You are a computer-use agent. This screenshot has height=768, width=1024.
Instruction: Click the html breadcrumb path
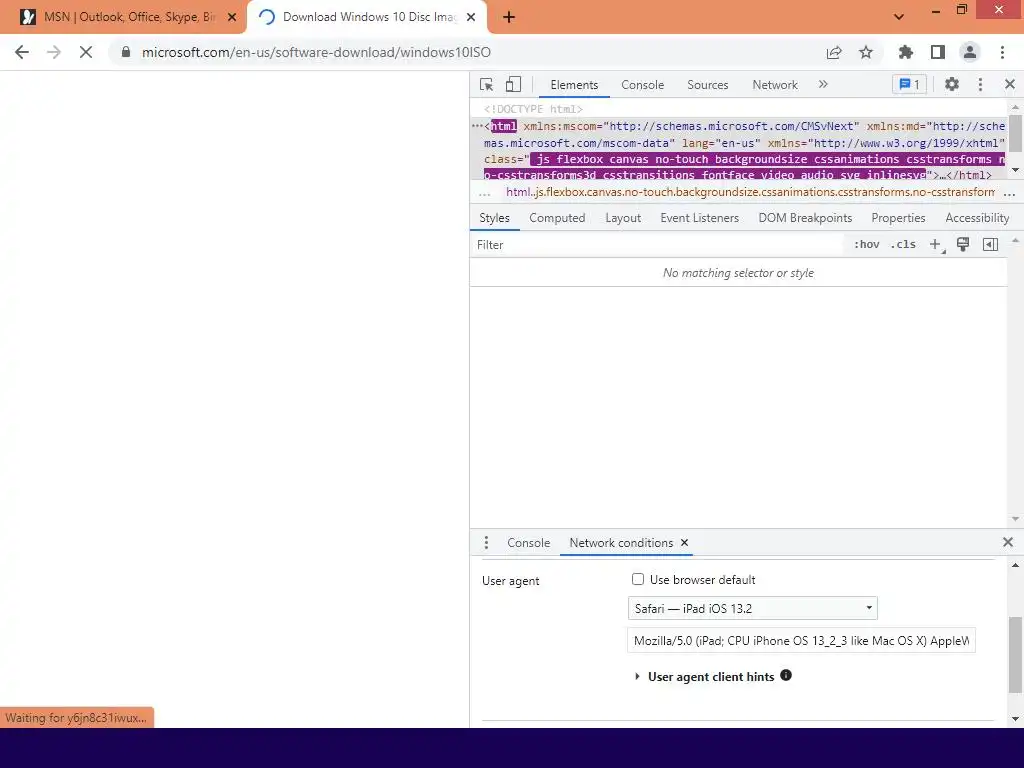[750, 193]
